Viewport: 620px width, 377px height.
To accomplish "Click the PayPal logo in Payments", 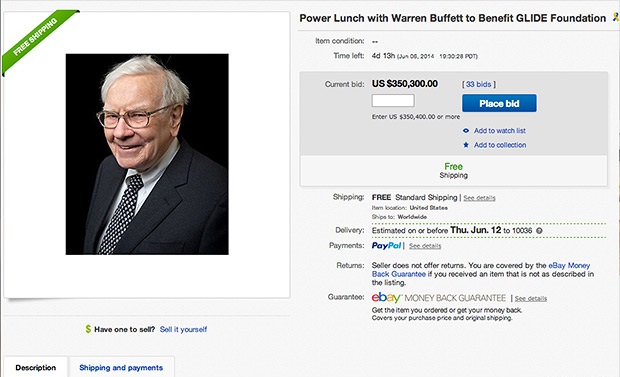I will 386,246.
